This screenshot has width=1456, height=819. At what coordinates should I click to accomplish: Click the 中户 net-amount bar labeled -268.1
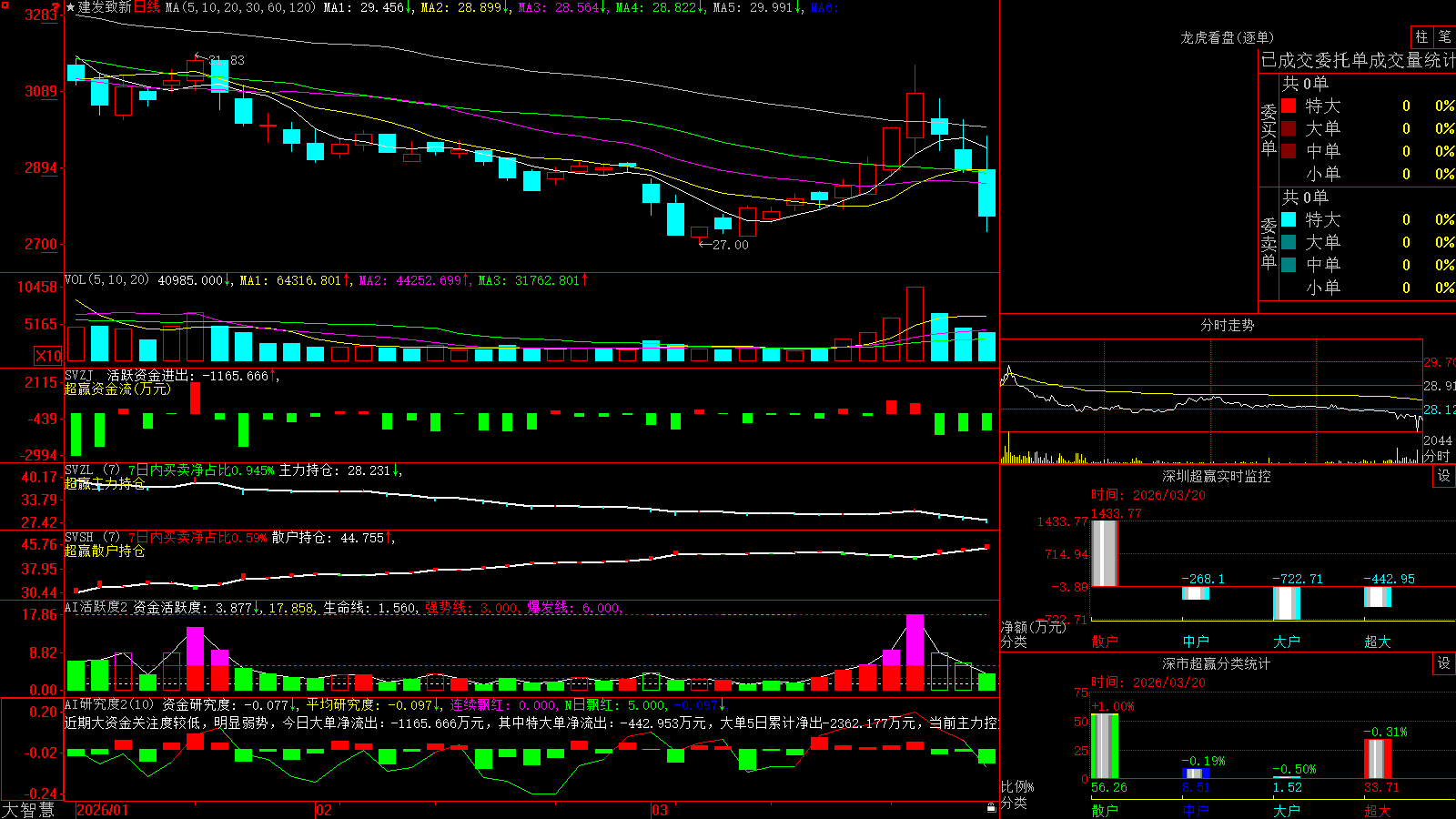pyautogui.click(x=1196, y=593)
